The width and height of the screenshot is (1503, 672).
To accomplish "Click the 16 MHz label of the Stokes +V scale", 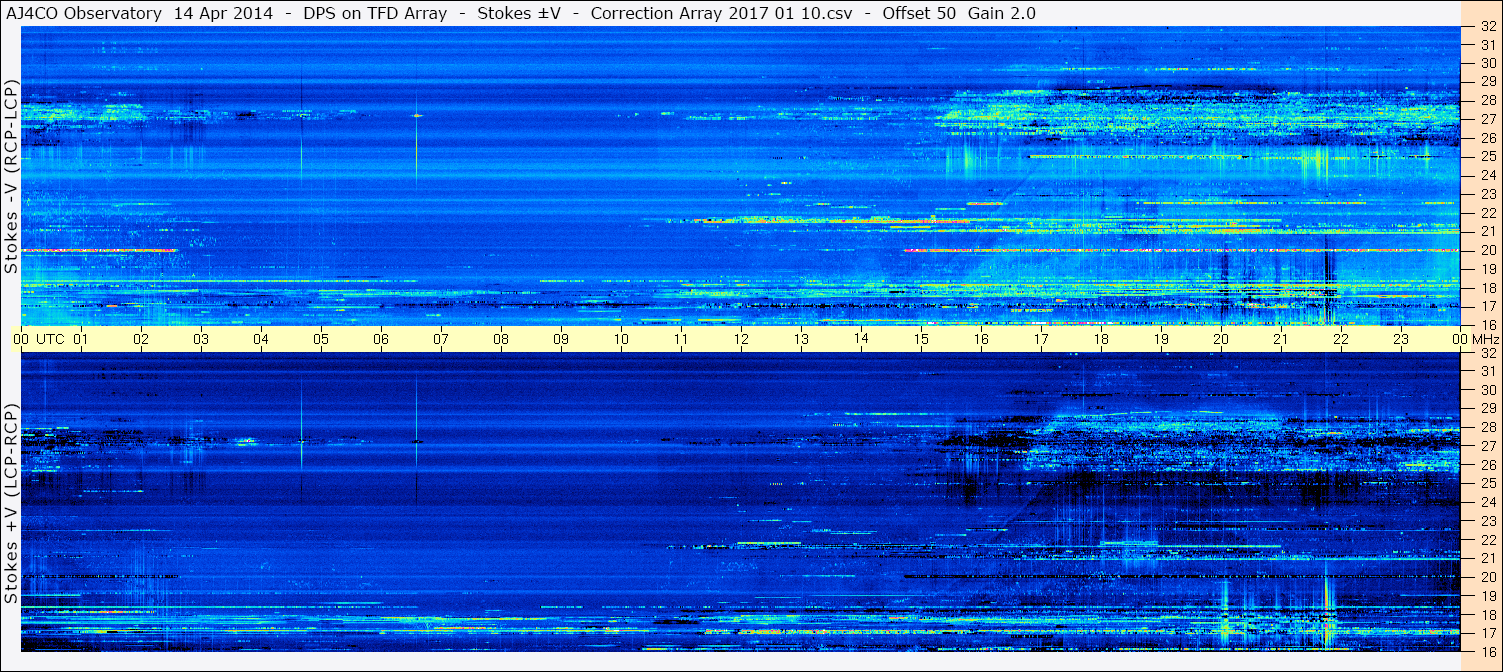I will 1488,651.
